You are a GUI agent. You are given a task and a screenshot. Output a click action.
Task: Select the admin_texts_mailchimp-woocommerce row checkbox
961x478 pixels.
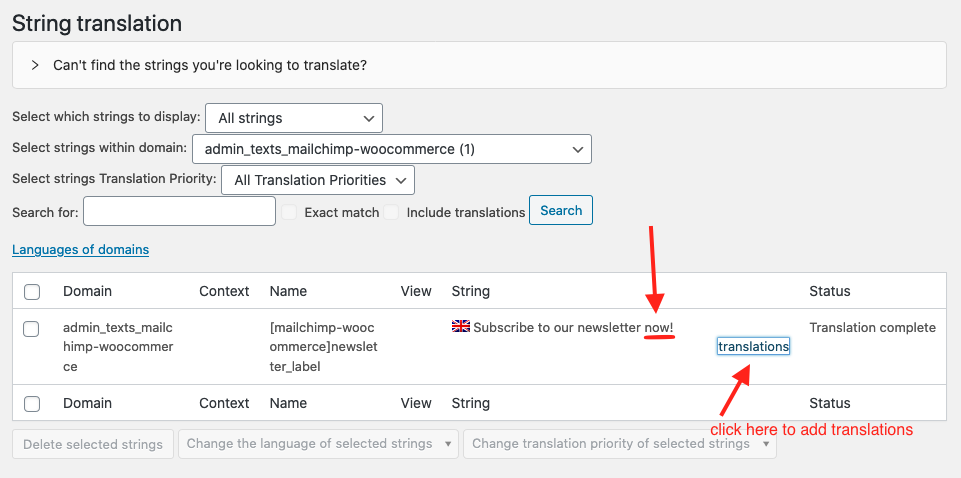pos(32,328)
